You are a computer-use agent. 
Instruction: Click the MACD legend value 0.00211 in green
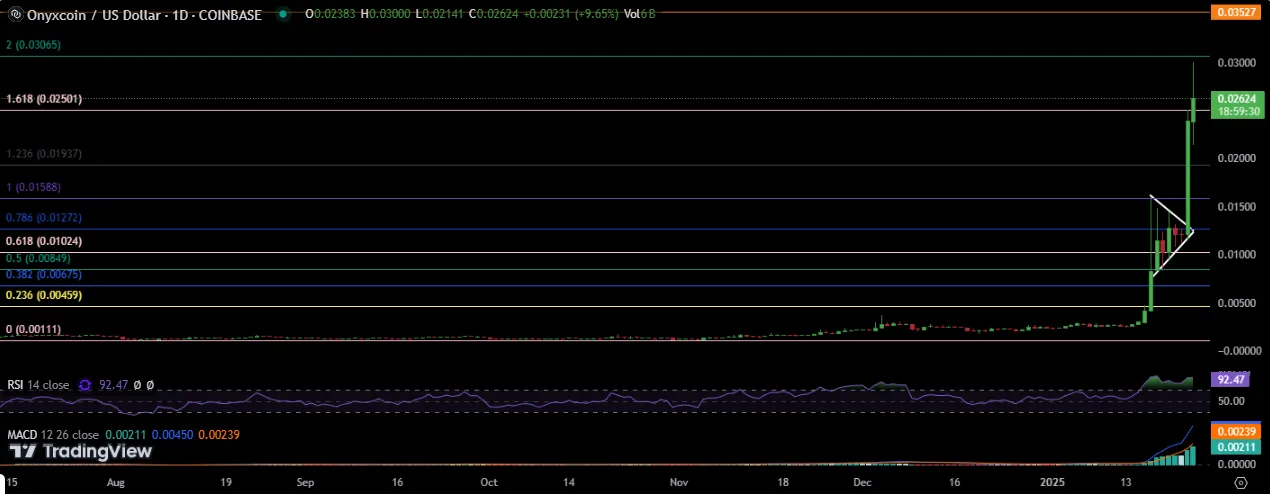[126, 434]
